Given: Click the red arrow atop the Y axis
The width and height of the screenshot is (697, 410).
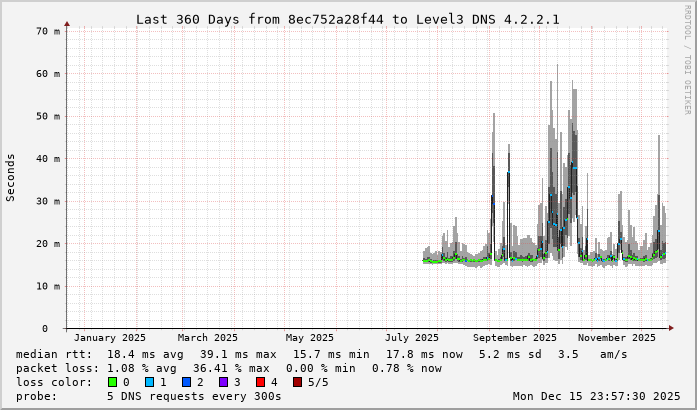Looking at the screenshot, I should tap(67, 24).
